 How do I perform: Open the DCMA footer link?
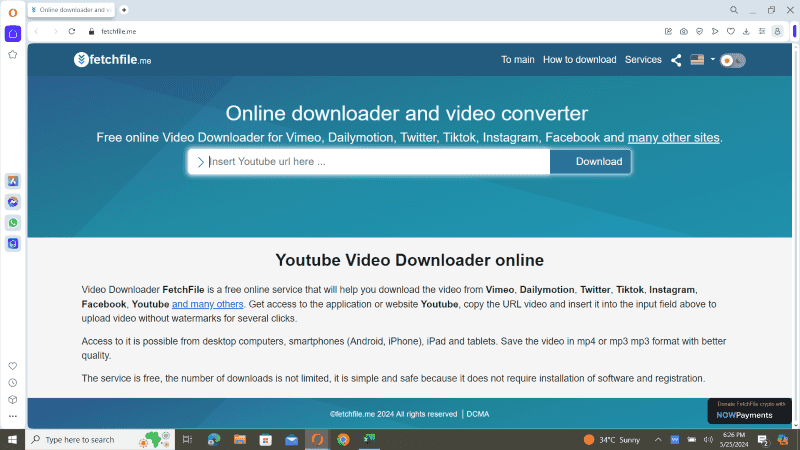pyautogui.click(x=478, y=414)
